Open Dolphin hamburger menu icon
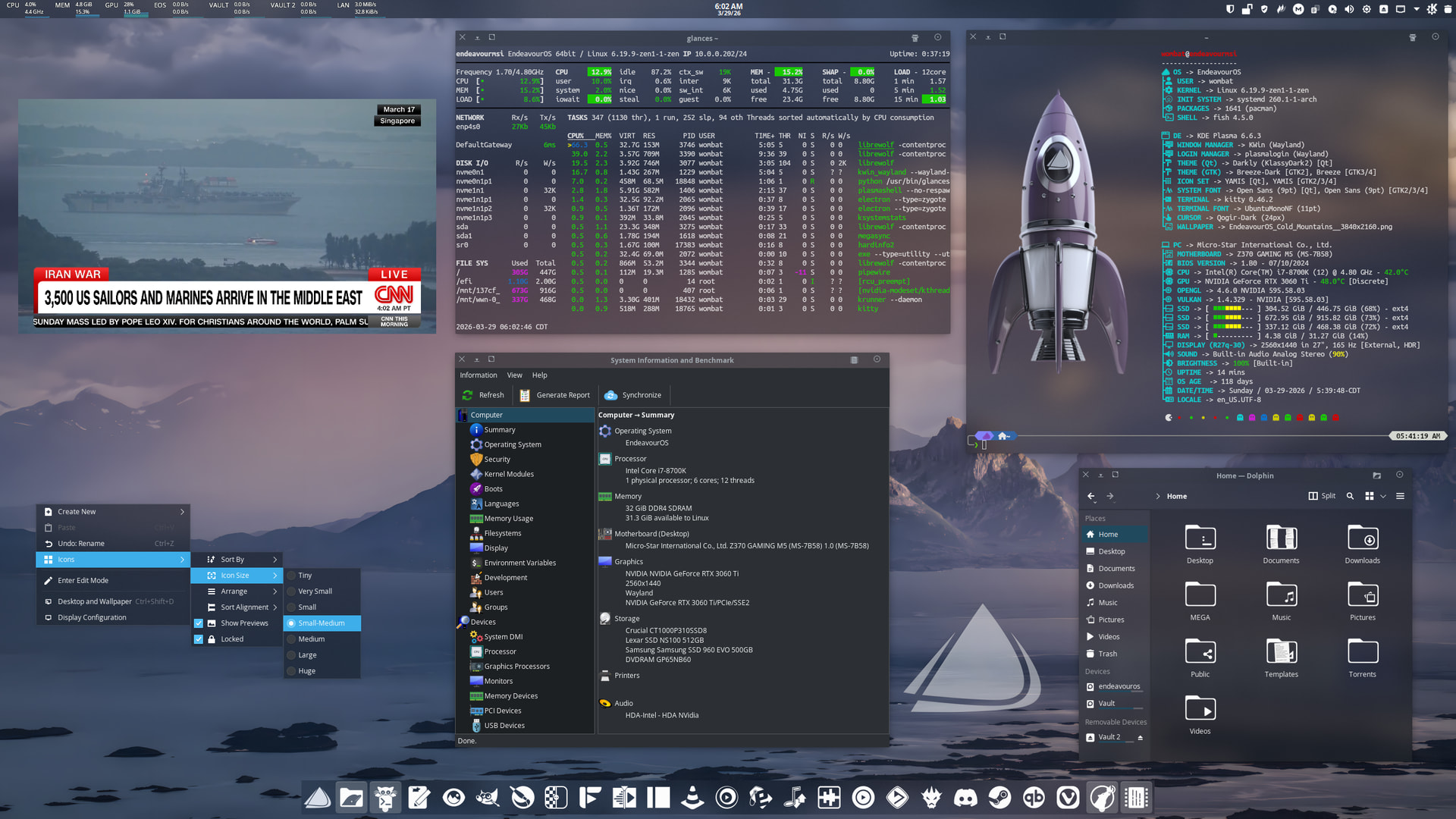The height and width of the screenshot is (819, 1456). pyautogui.click(x=1400, y=496)
